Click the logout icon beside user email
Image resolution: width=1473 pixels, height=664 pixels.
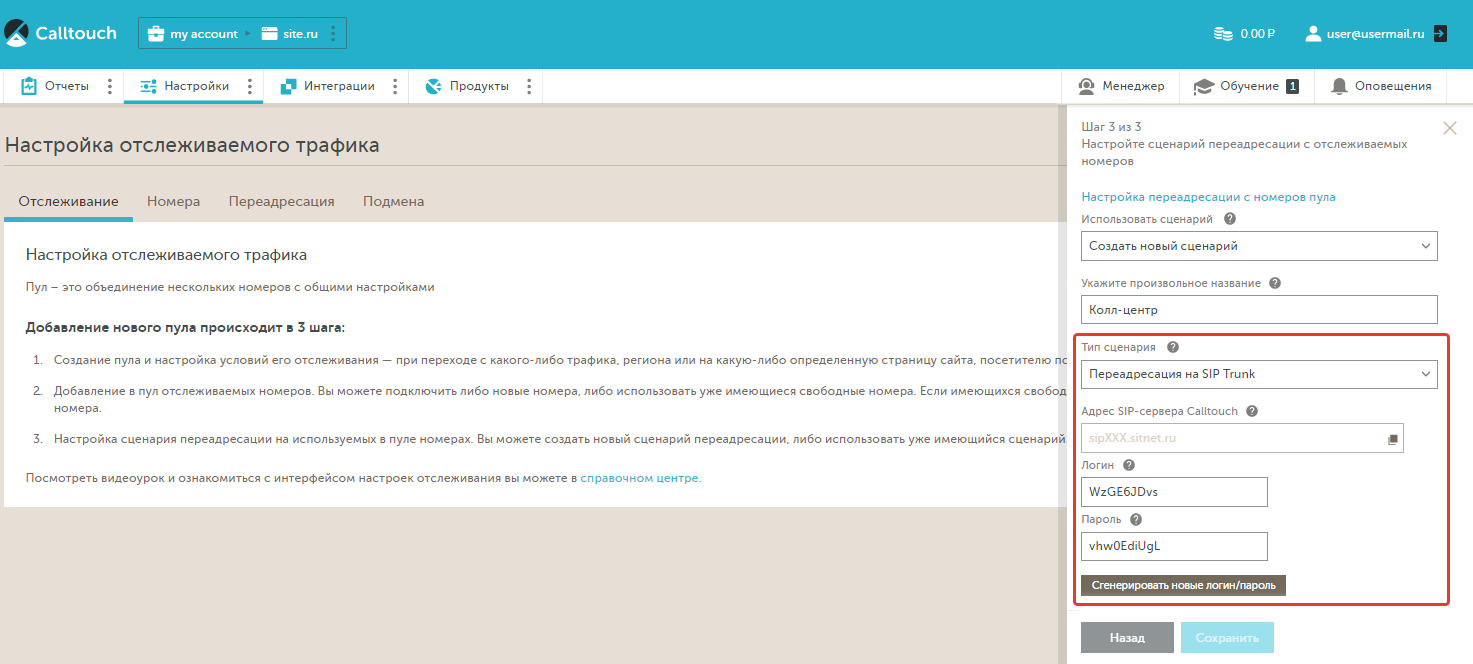tap(1440, 33)
